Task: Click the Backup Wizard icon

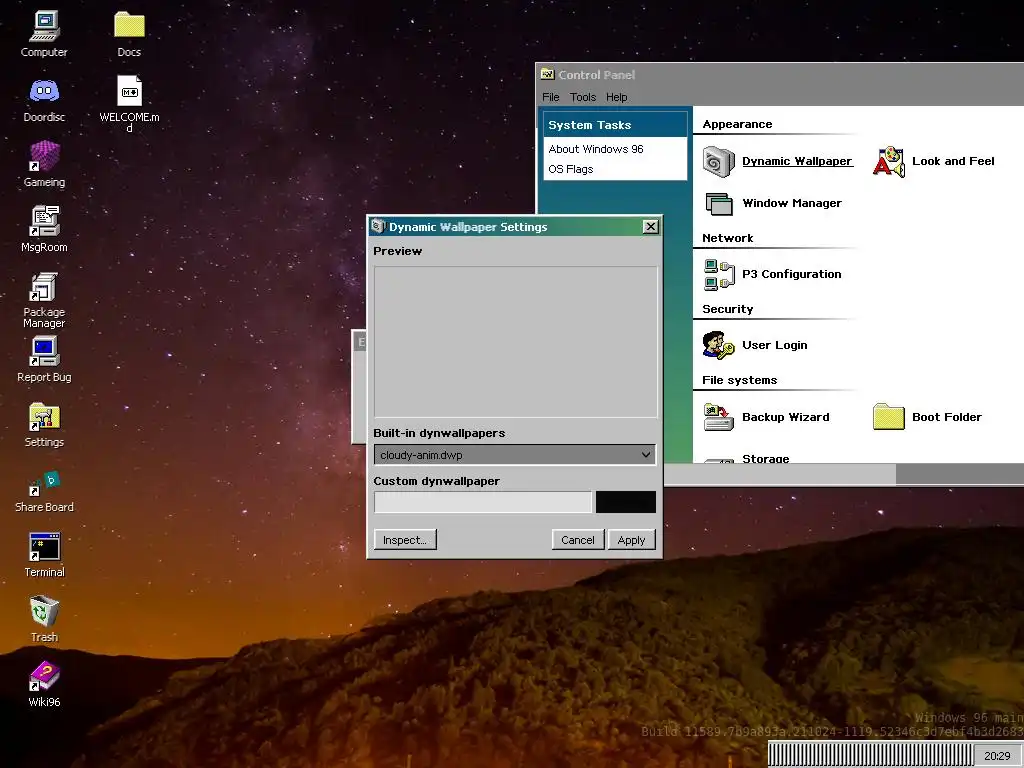Action: click(x=718, y=417)
